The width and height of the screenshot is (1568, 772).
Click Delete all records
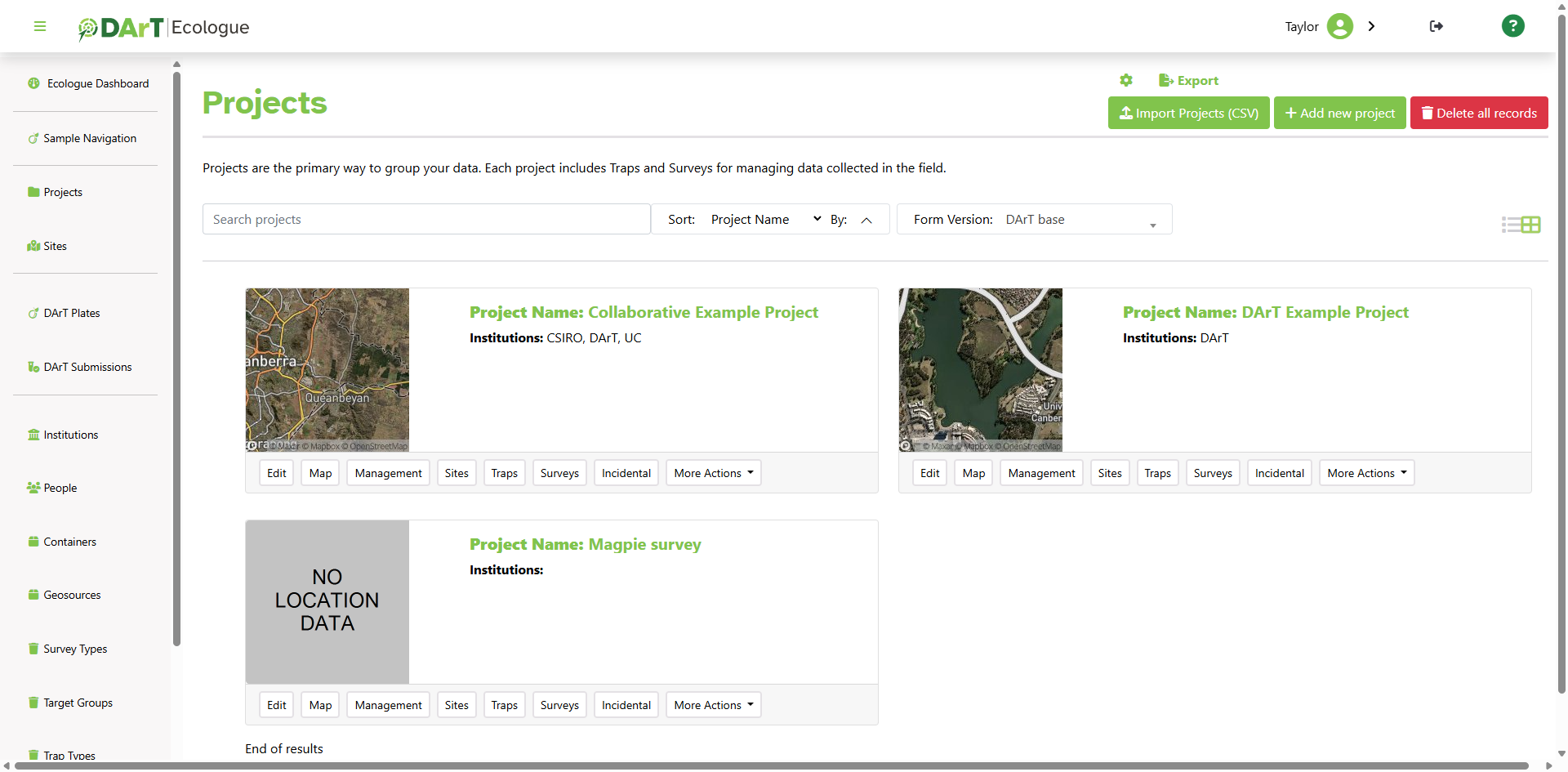tap(1478, 113)
